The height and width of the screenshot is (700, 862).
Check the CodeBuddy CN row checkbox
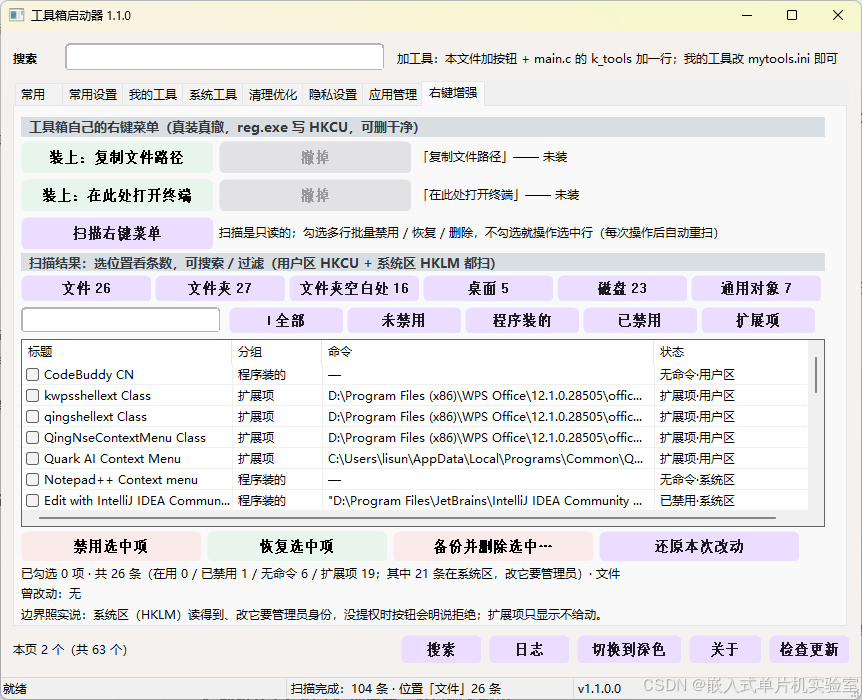pos(32,374)
